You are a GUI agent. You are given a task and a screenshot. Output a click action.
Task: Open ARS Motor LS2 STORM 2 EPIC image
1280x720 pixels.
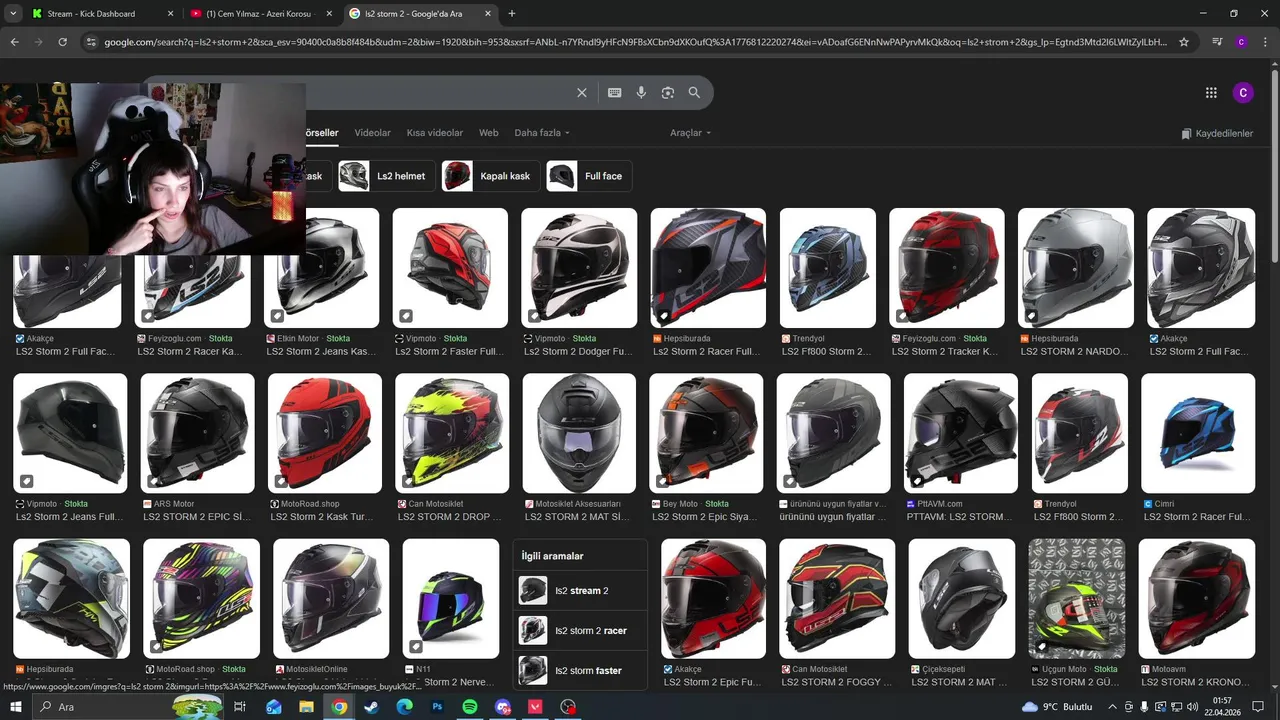pos(197,433)
